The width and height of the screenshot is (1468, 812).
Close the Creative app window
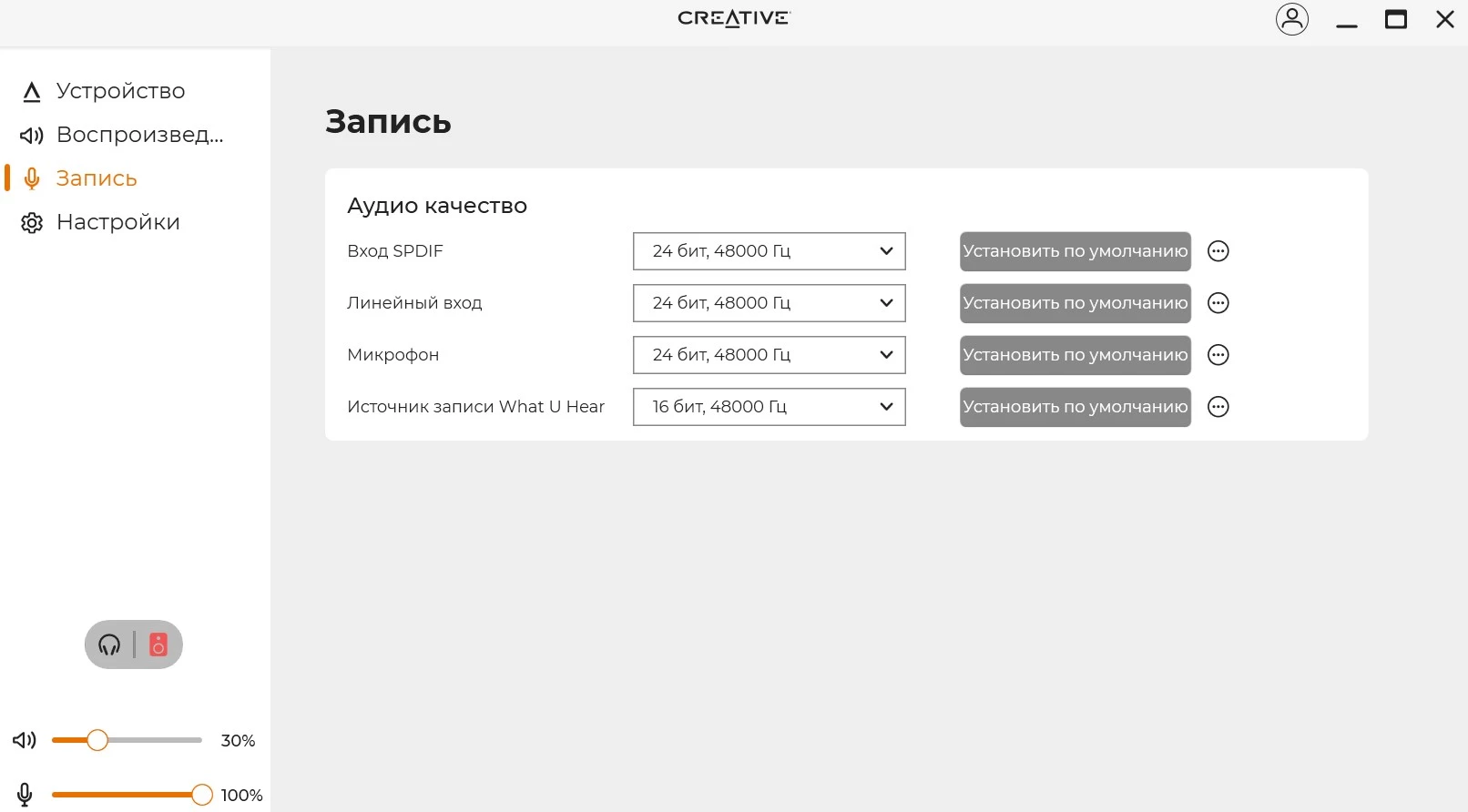coord(1445,19)
